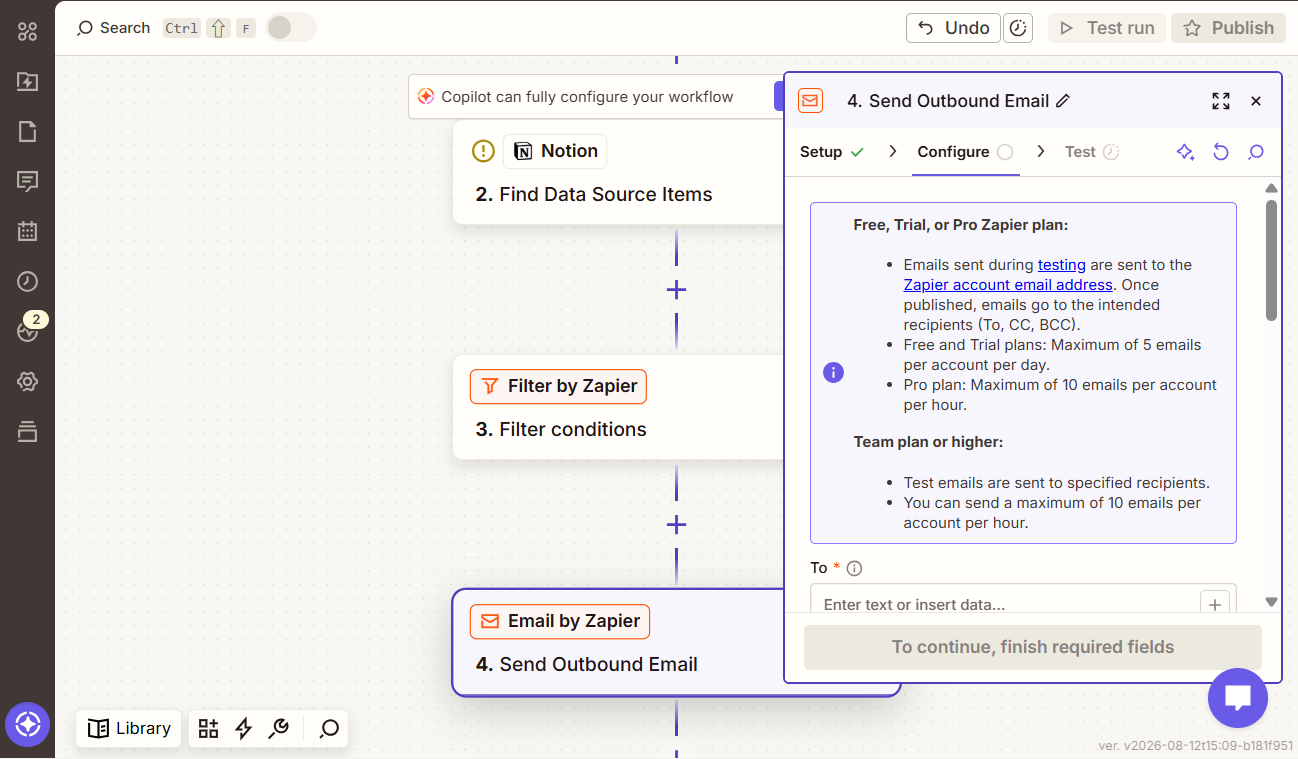Expand the step panel to full screen
Image resolution: width=1298 pixels, height=759 pixels.
pyautogui.click(x=1221, y=101)
